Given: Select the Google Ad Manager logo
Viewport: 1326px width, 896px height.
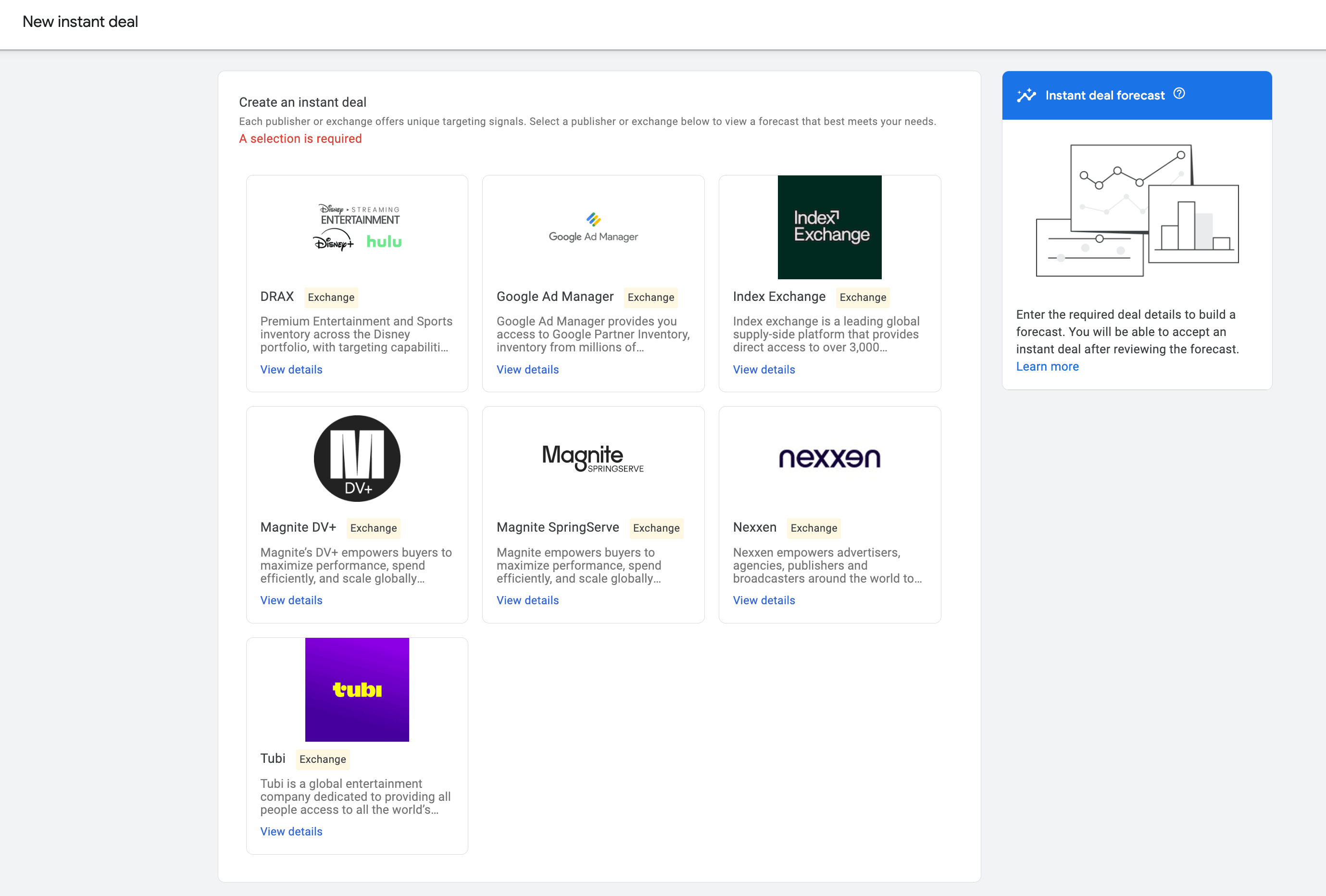Looking at the screenshot, I should pyautogui.click(x=593, y=227).
